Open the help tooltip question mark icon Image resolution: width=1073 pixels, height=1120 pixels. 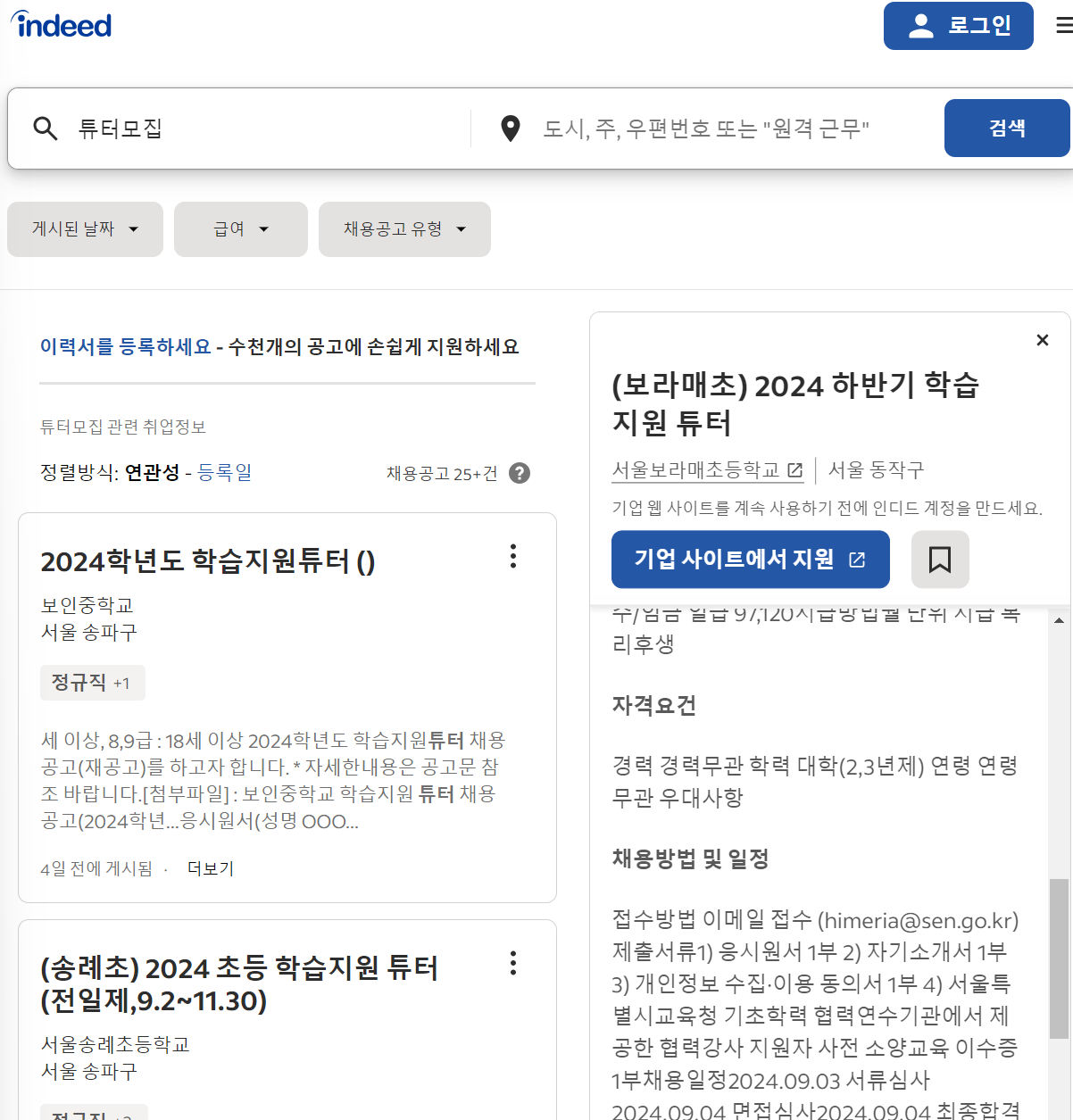coord(520,474)
